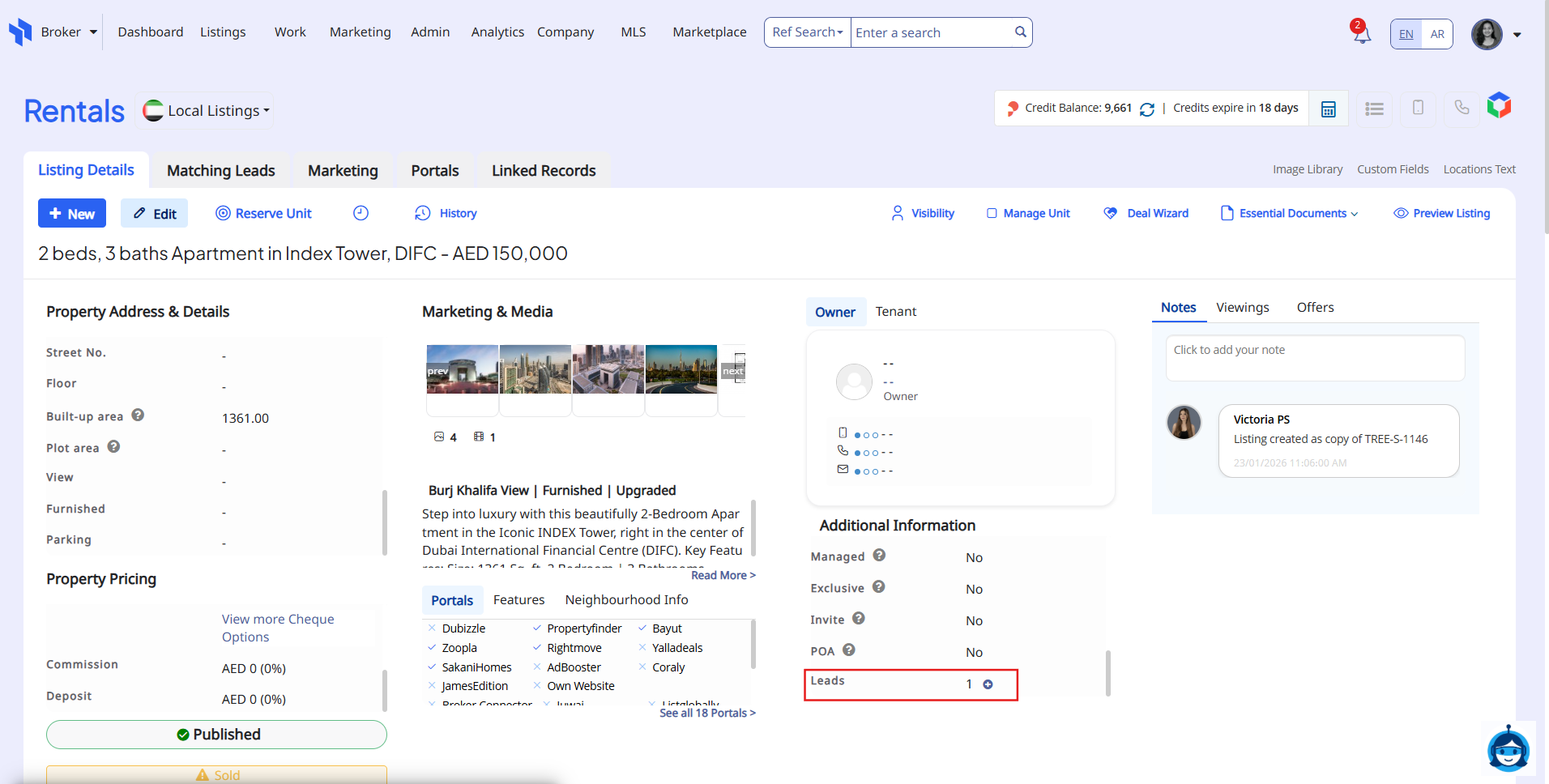Refresh the credit balance
Image resolution: width=1549 pixels, height=784 pixels.
[1146, 109]
